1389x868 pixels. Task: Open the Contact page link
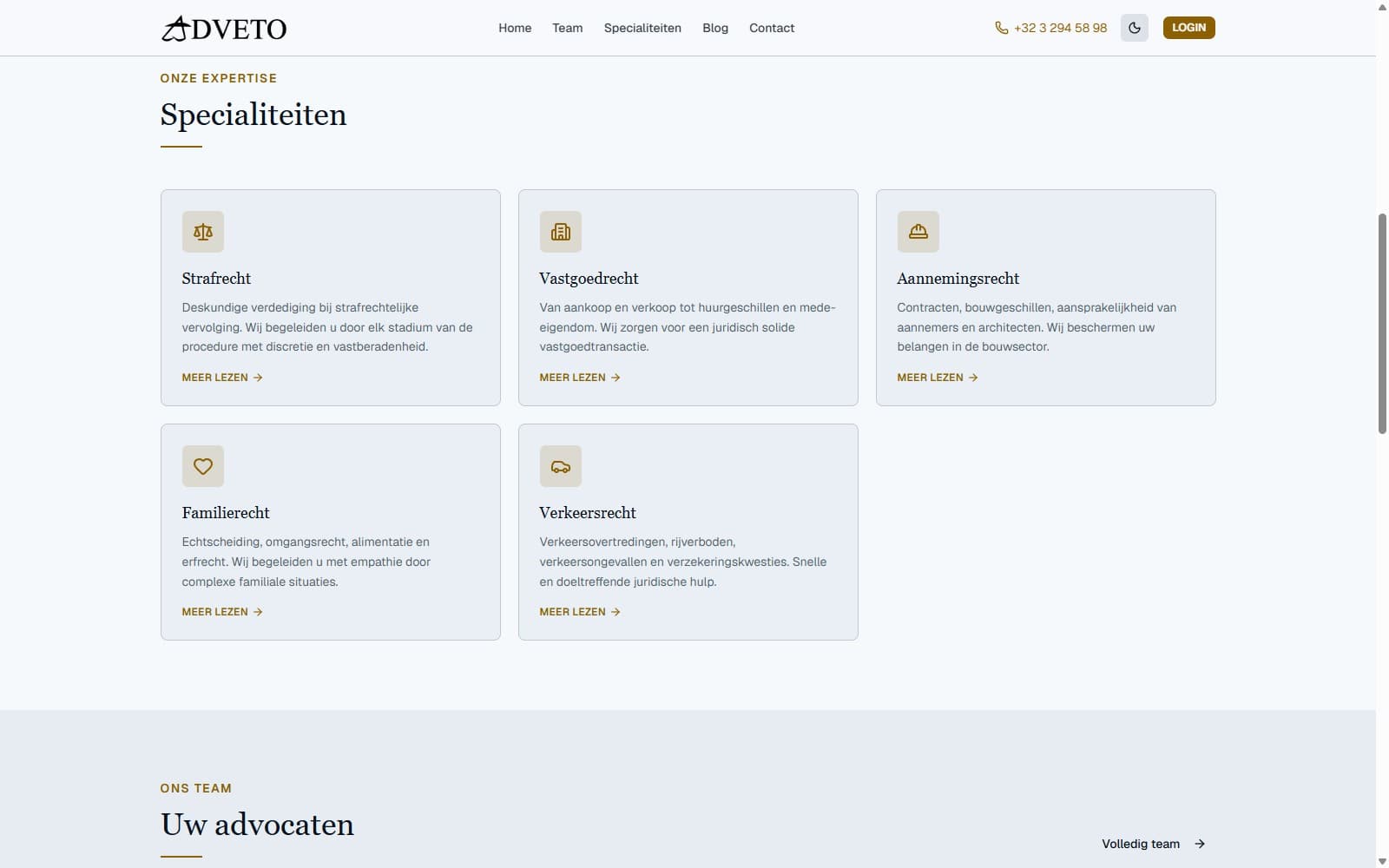point(772,28)
